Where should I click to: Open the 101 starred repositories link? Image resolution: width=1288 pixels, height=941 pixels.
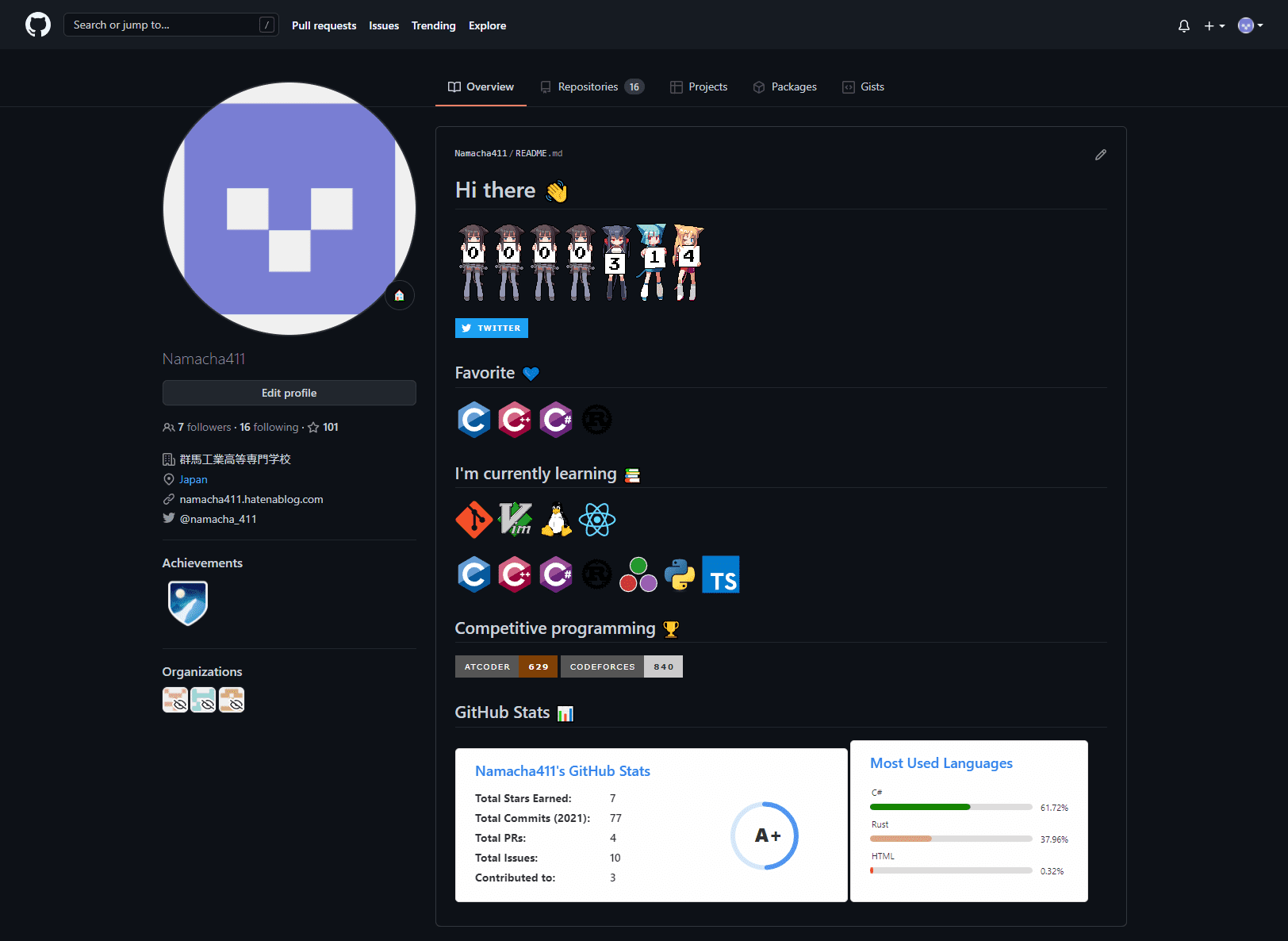pyautogui.click(x=323, y=427)
